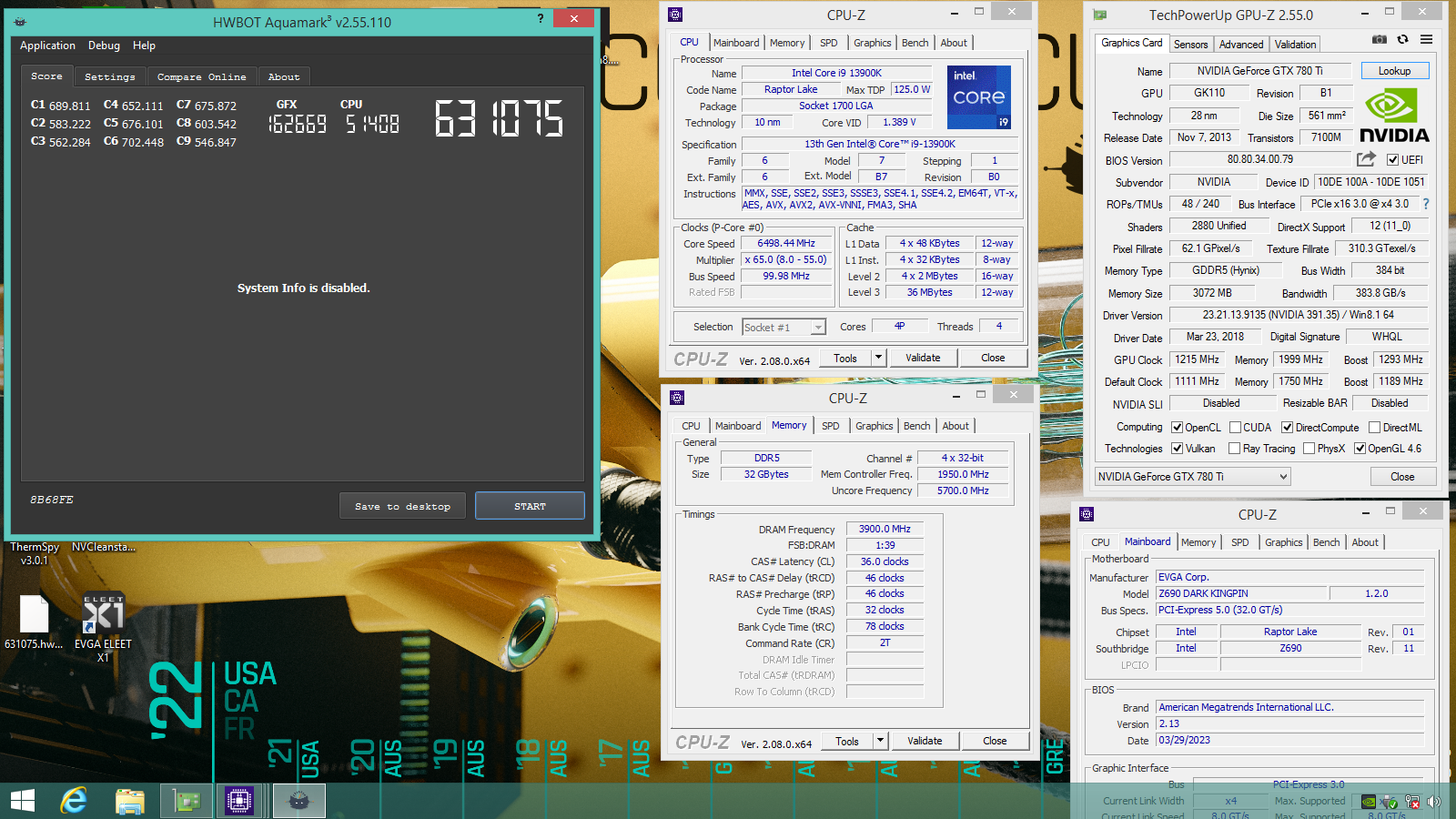Open the EVGA ELEET X1 desktop shortcut

103,628
